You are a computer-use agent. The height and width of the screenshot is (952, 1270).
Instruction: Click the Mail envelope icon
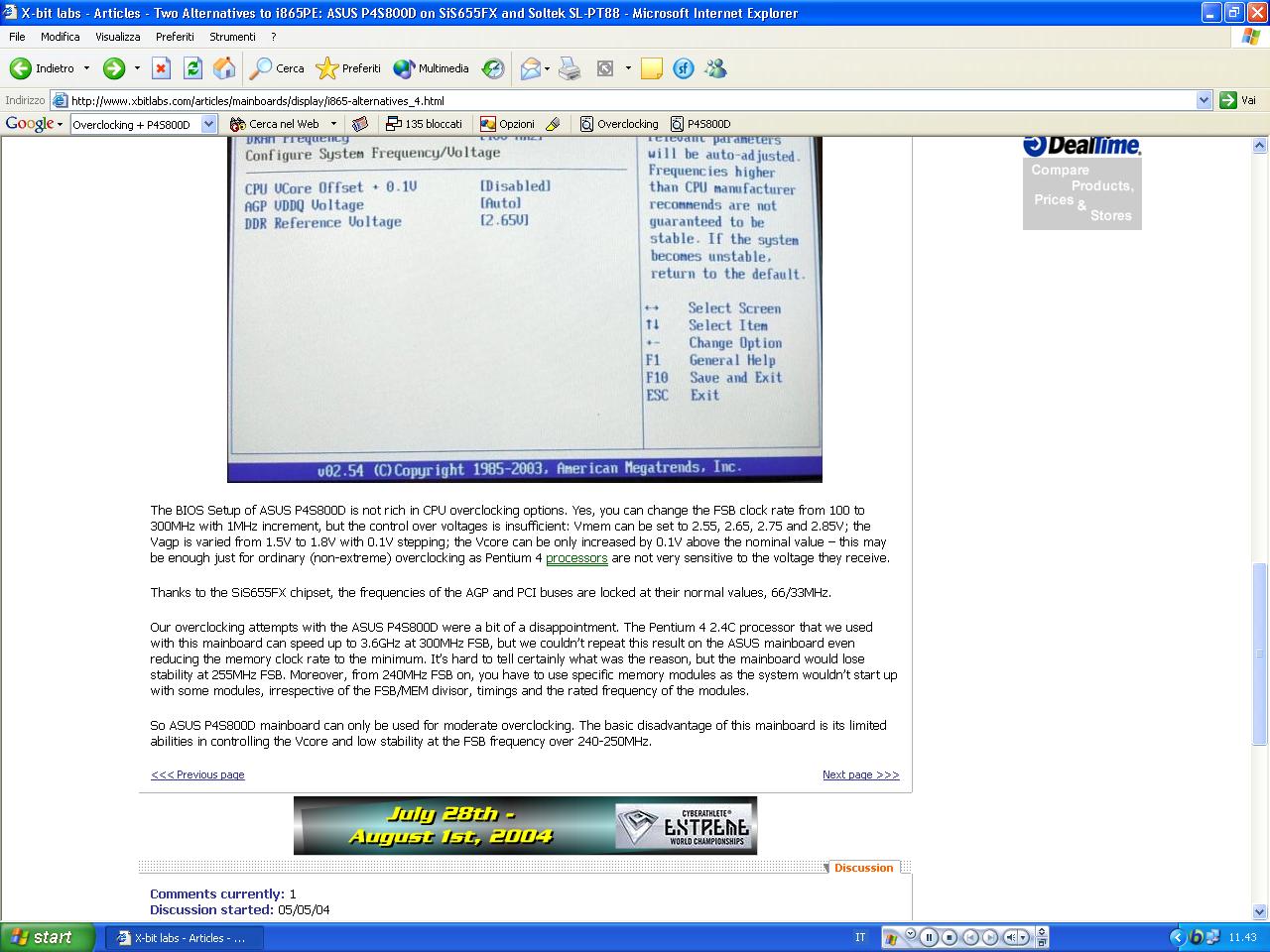[531, 68]
